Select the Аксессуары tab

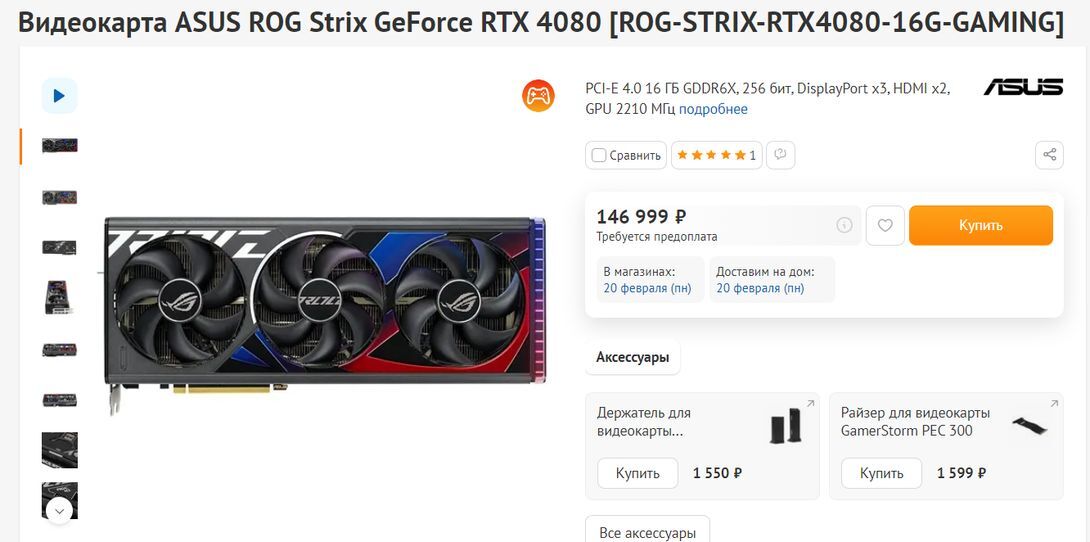coord(633,358)
